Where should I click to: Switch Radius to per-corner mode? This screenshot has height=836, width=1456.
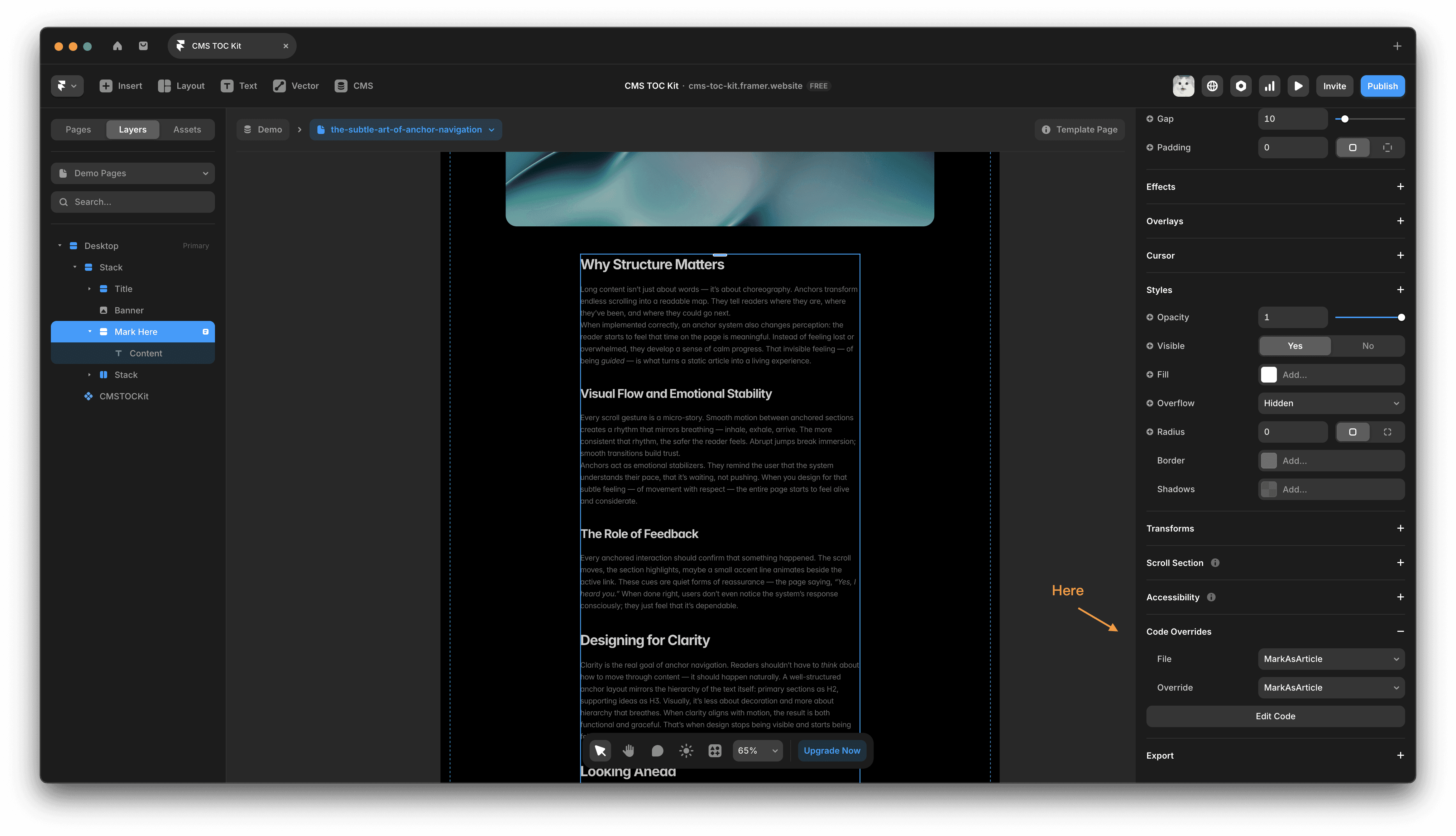[1387, 432]
